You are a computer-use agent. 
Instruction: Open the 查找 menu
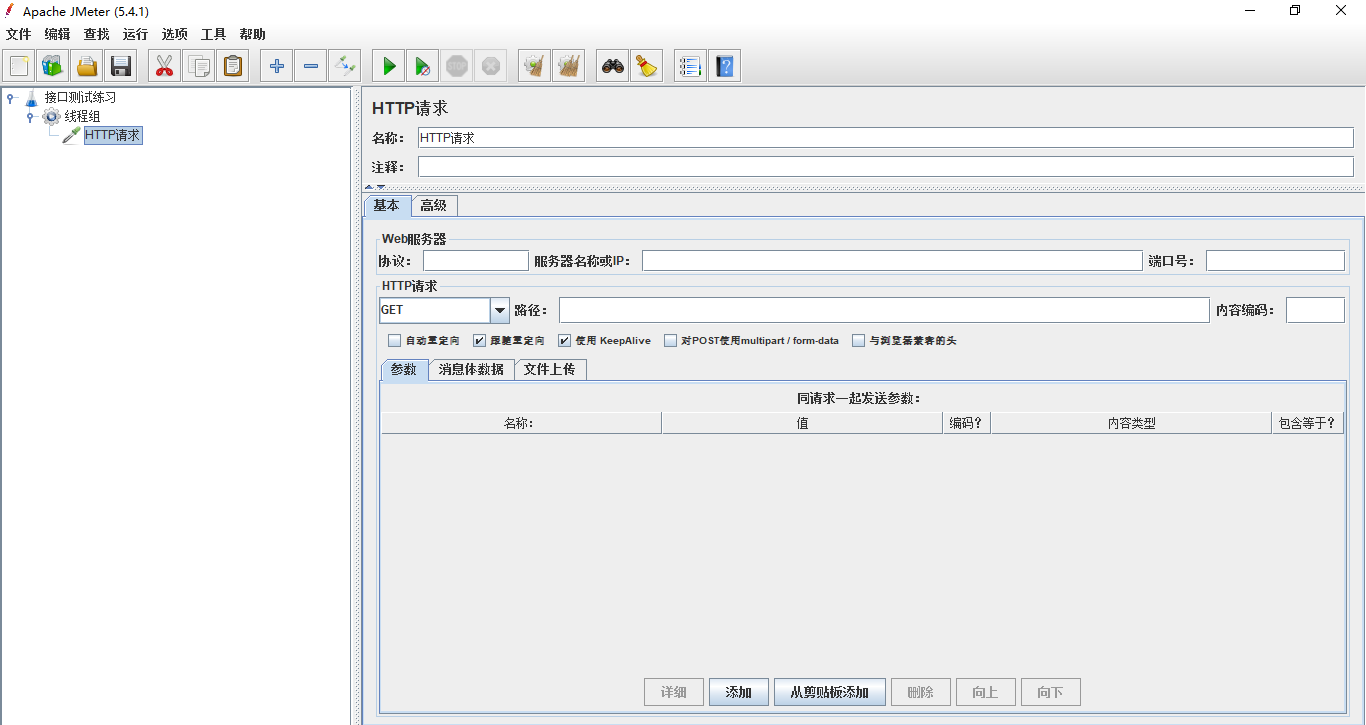click(97, 34)
